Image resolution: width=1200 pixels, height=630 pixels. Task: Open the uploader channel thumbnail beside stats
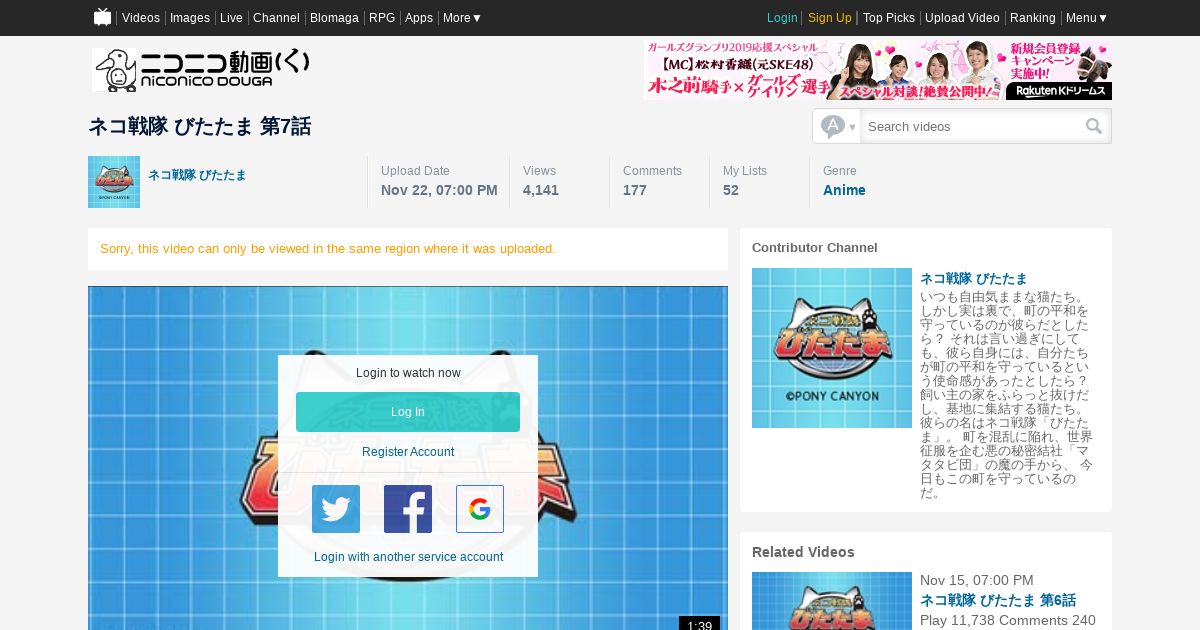coord(114,182)
